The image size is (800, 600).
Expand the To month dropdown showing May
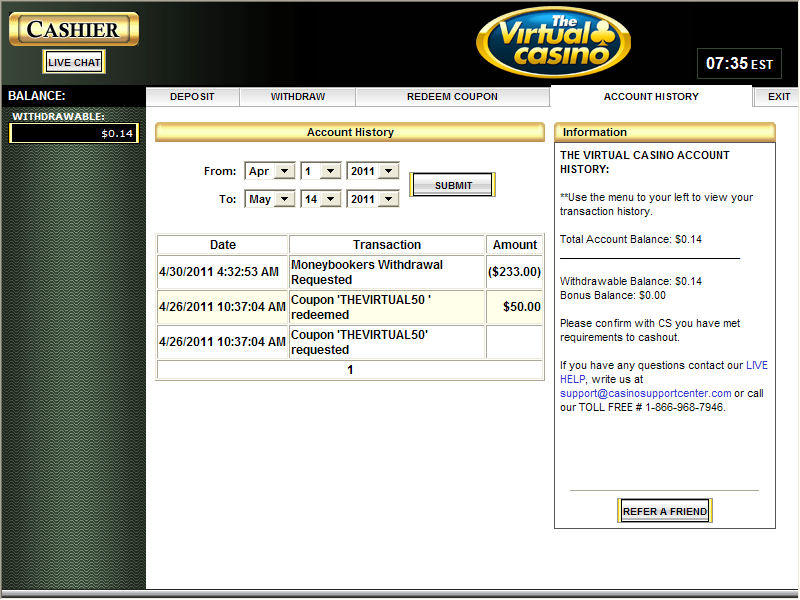[270, 199]
